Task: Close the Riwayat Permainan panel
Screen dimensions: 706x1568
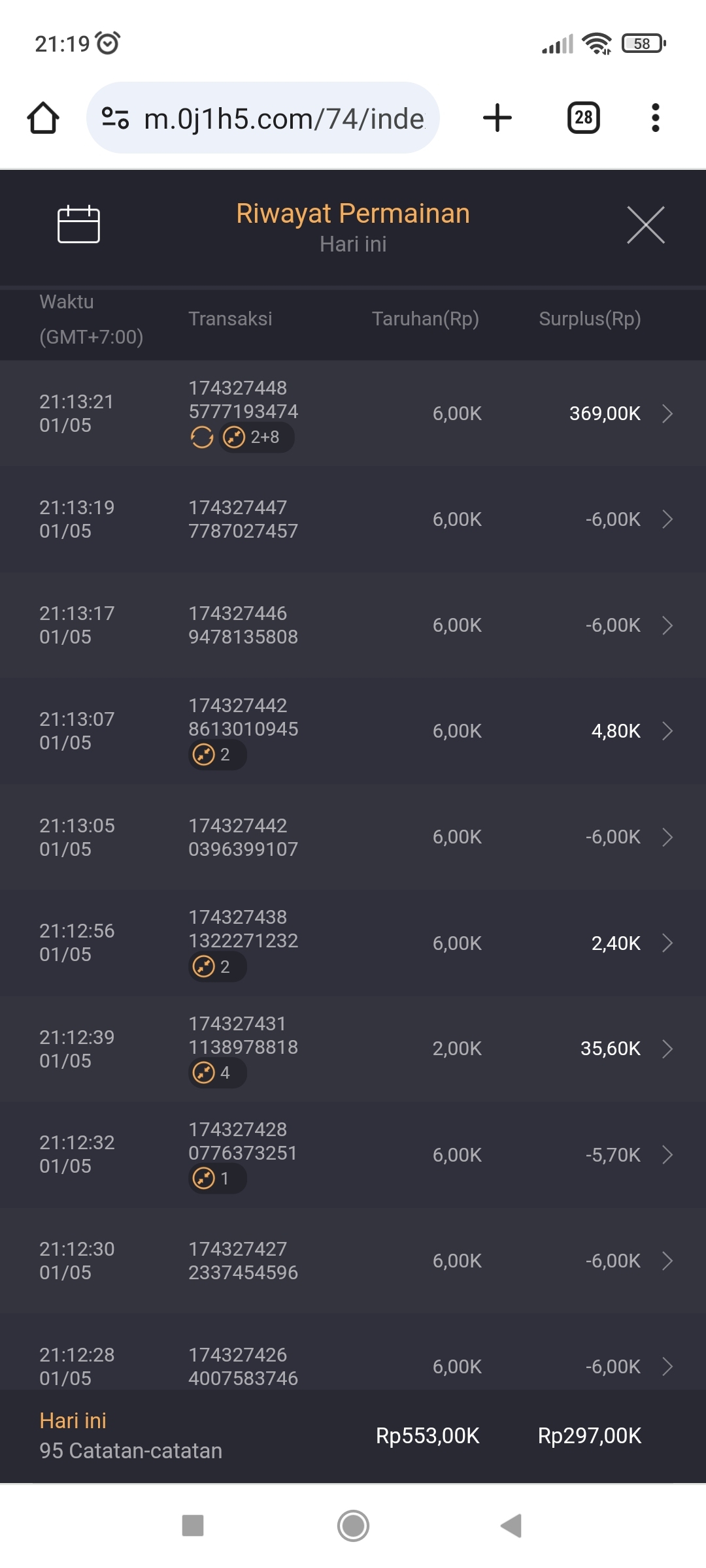Action: coord(645,225)
